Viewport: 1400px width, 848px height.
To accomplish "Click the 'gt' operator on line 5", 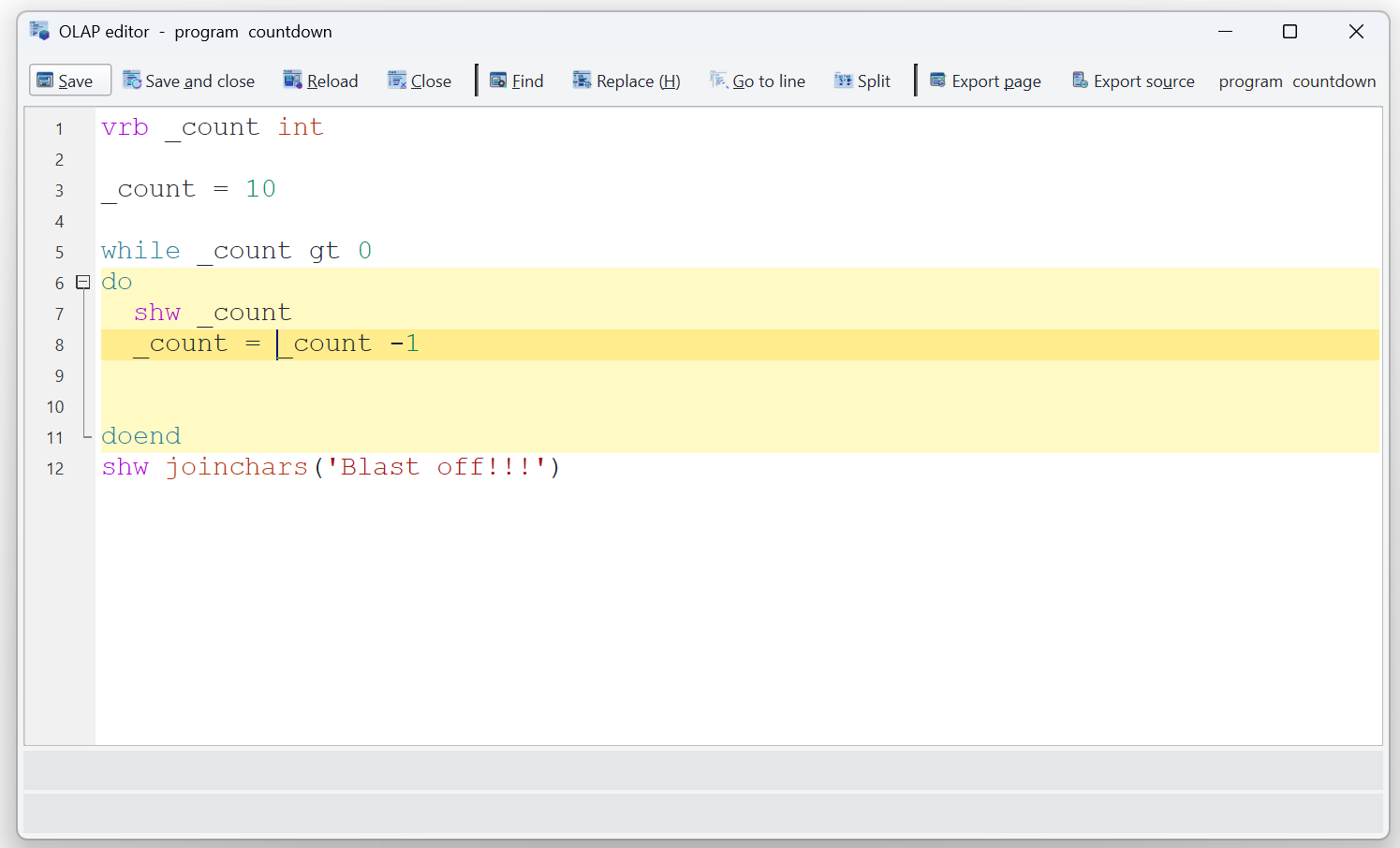I will pyautogui.click(x=323, y=252).
